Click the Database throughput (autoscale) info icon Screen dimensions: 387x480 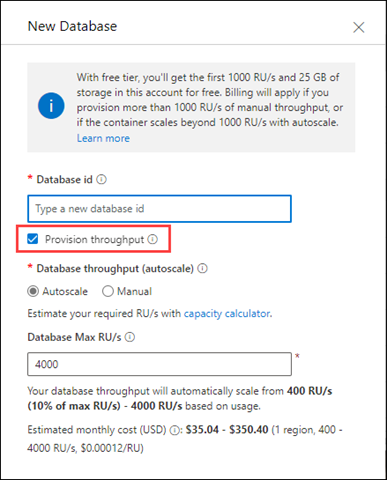[202, 268]
